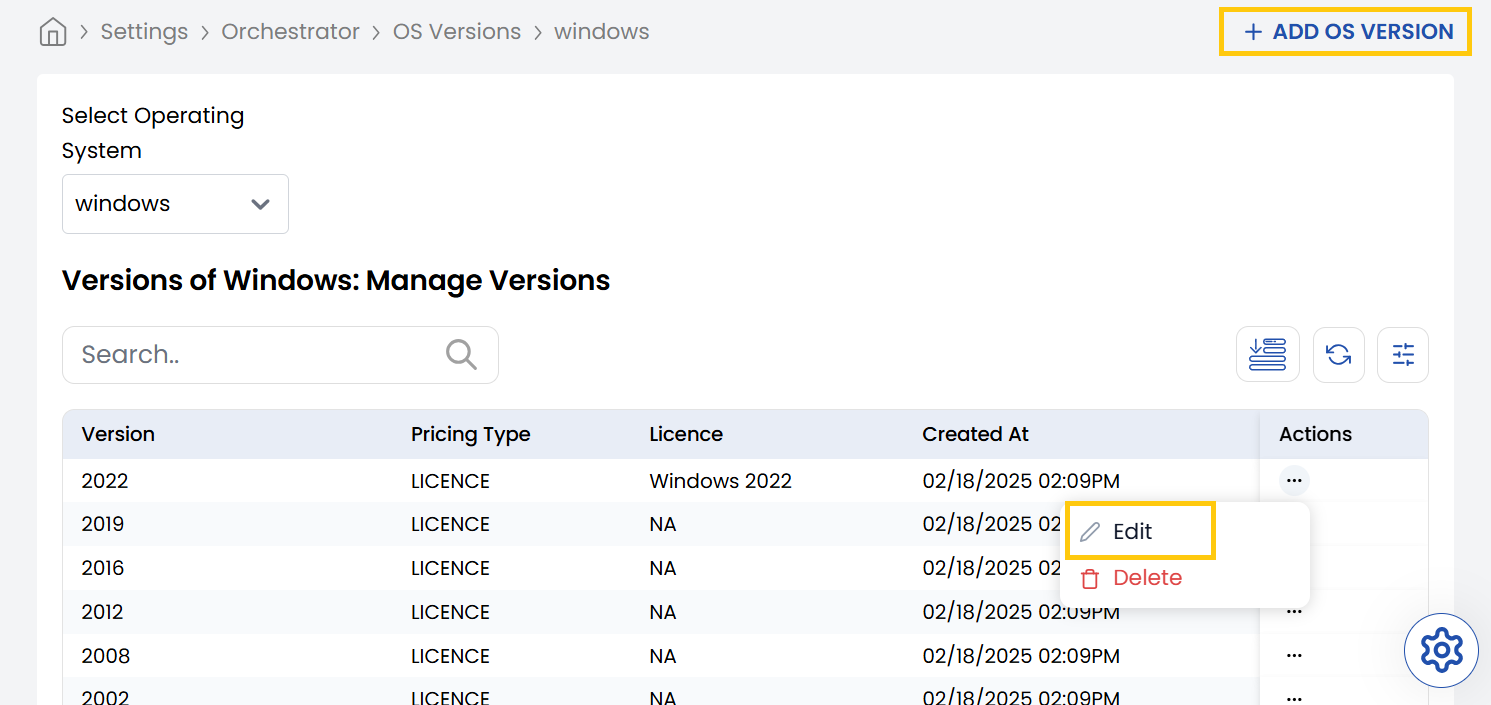Navigate to Orchestrator breadcrumb link

click(x=290, y=32)
